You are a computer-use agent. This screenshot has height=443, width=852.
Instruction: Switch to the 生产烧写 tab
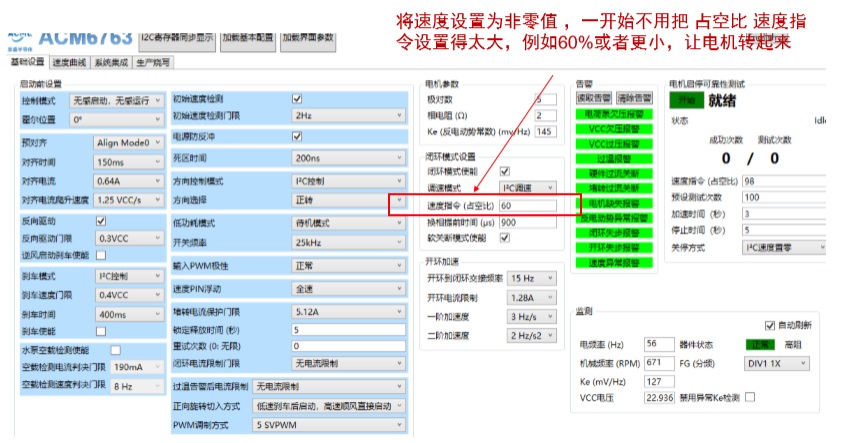coord(155,62)
